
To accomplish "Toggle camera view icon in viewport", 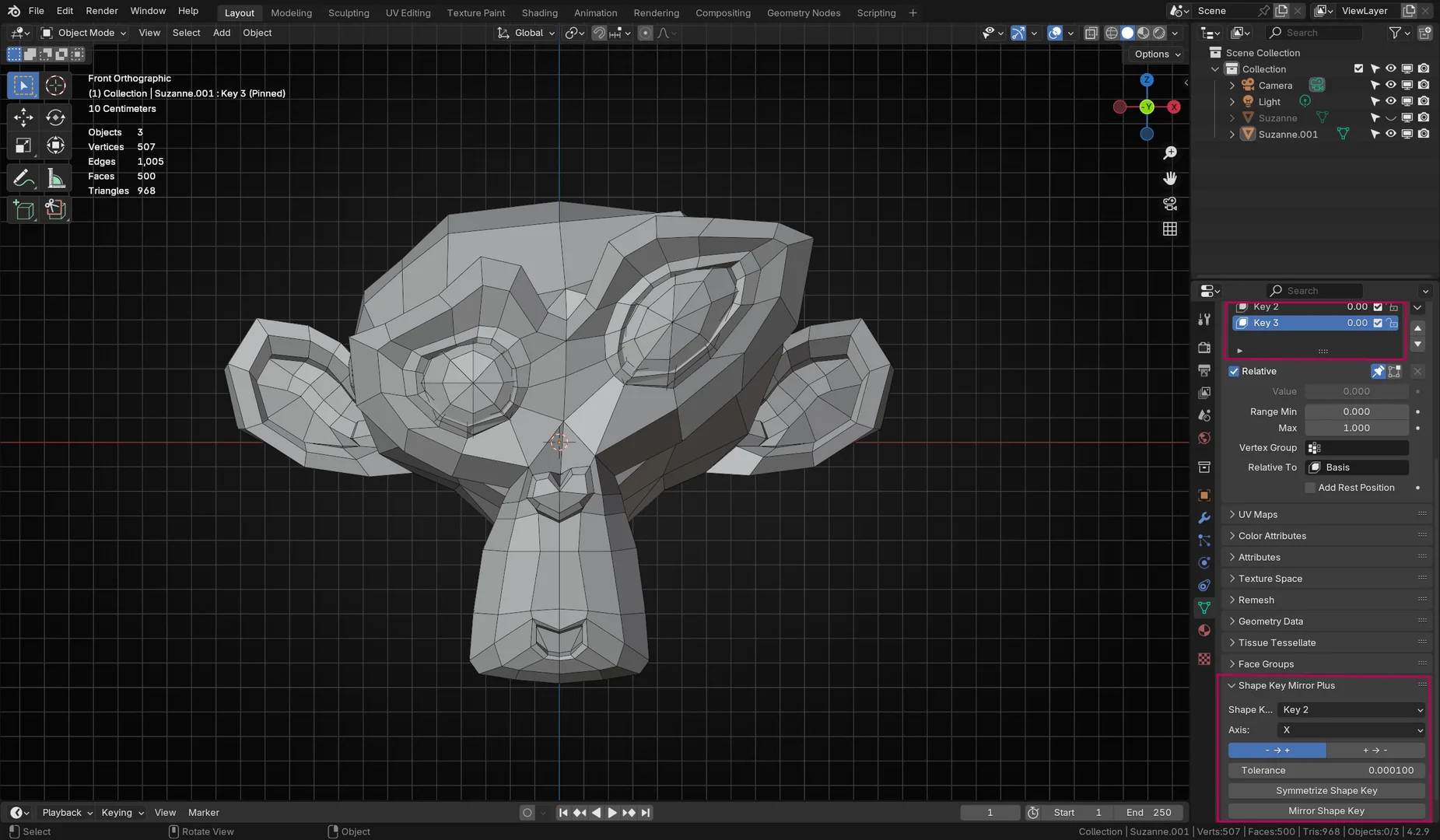I will (x=1170, y=204).
